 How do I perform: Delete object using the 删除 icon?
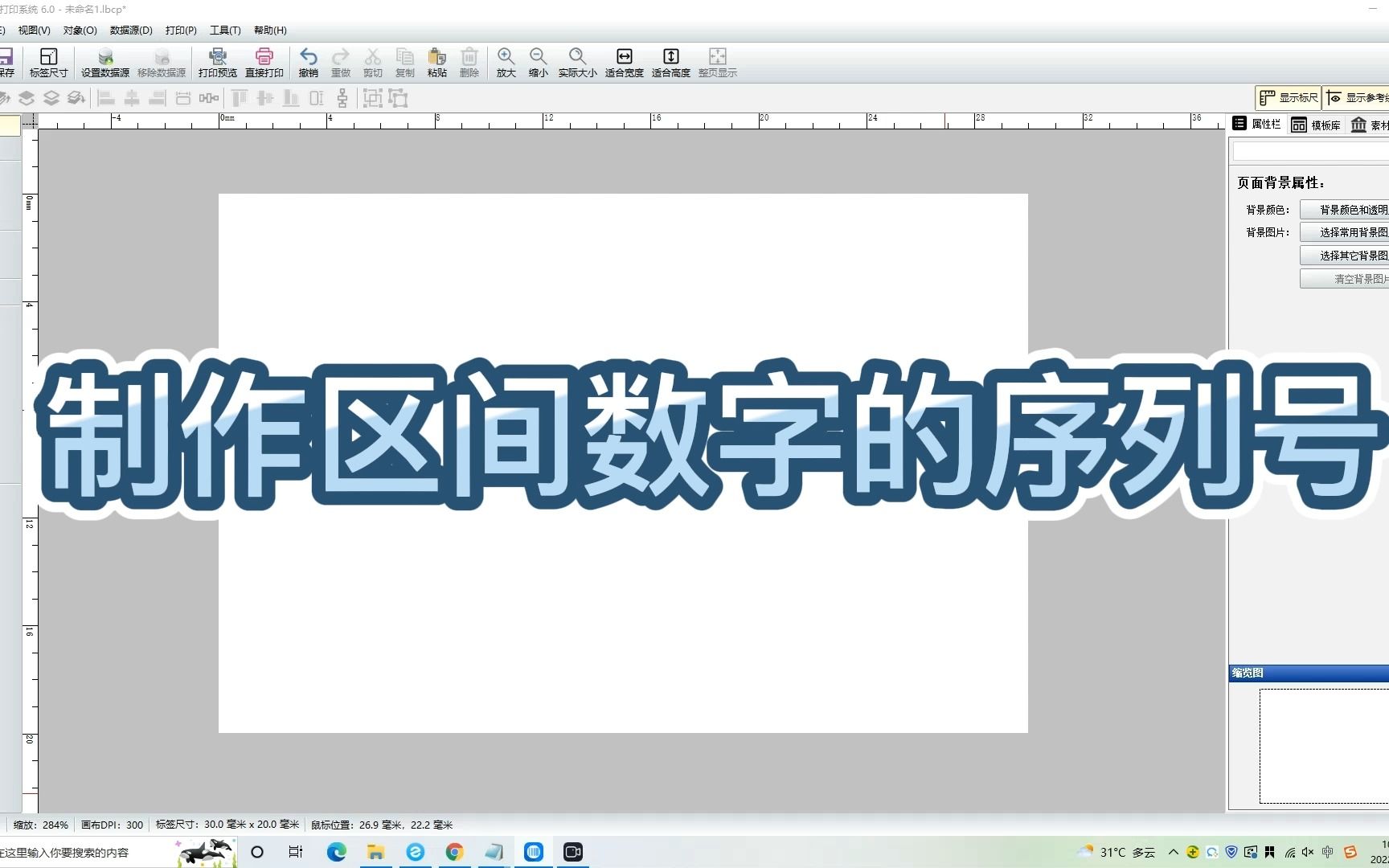[x=469, y=62]
